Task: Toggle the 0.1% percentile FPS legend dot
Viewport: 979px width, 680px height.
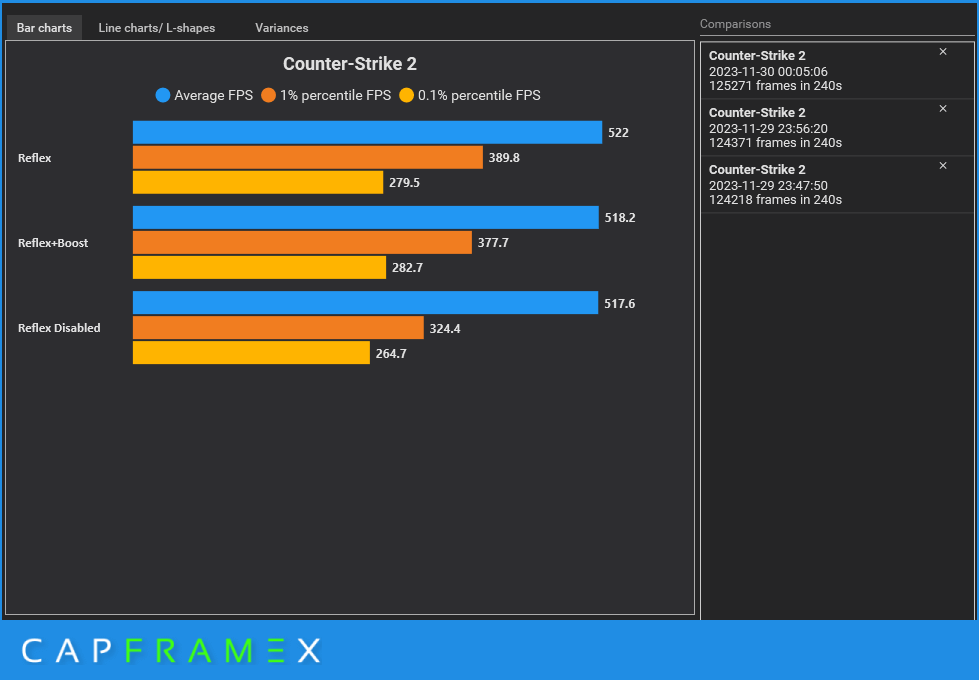Action: click(x=407, y=95)
